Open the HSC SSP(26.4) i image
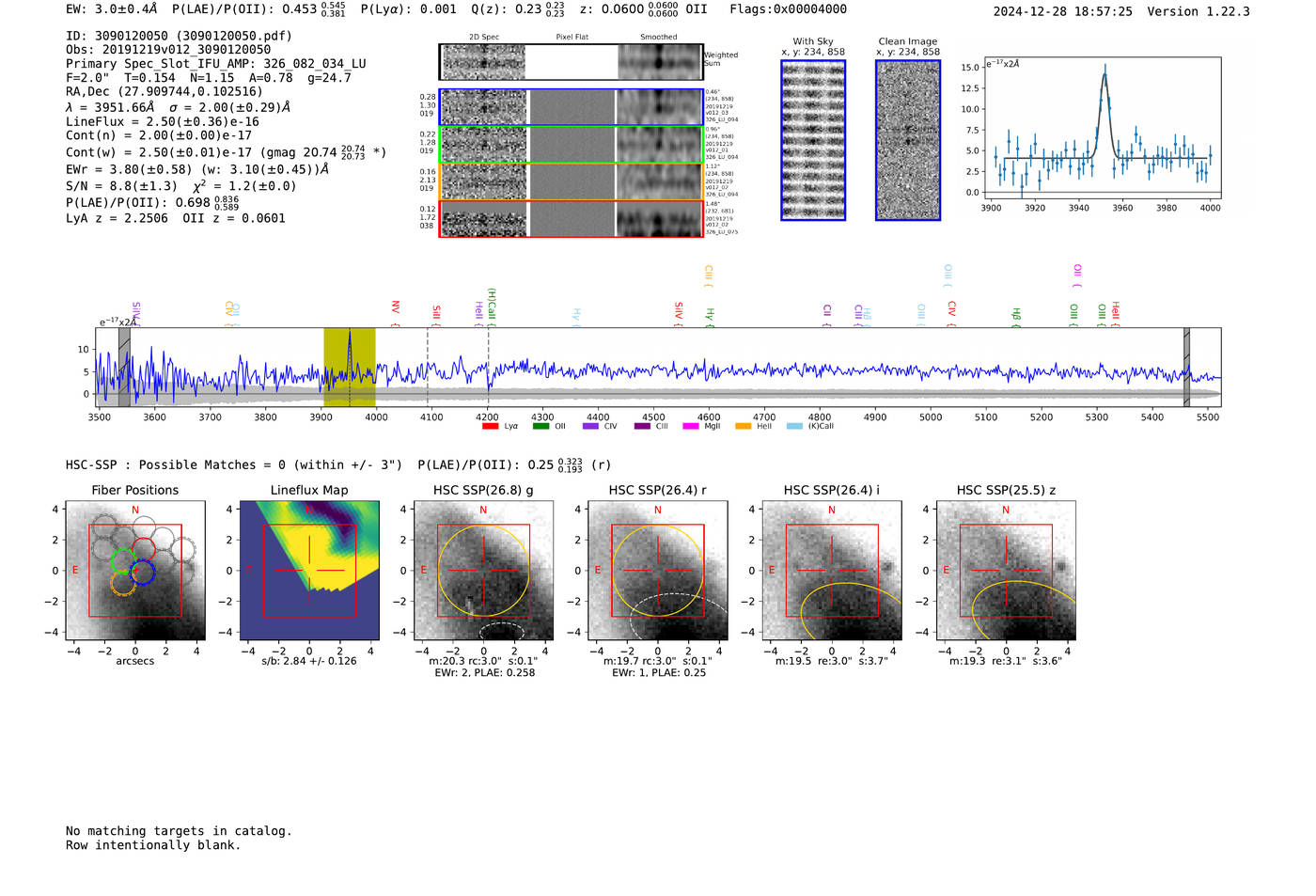Screen dimensions: 1316x896 pyautogui.click(x=832, y=571)
